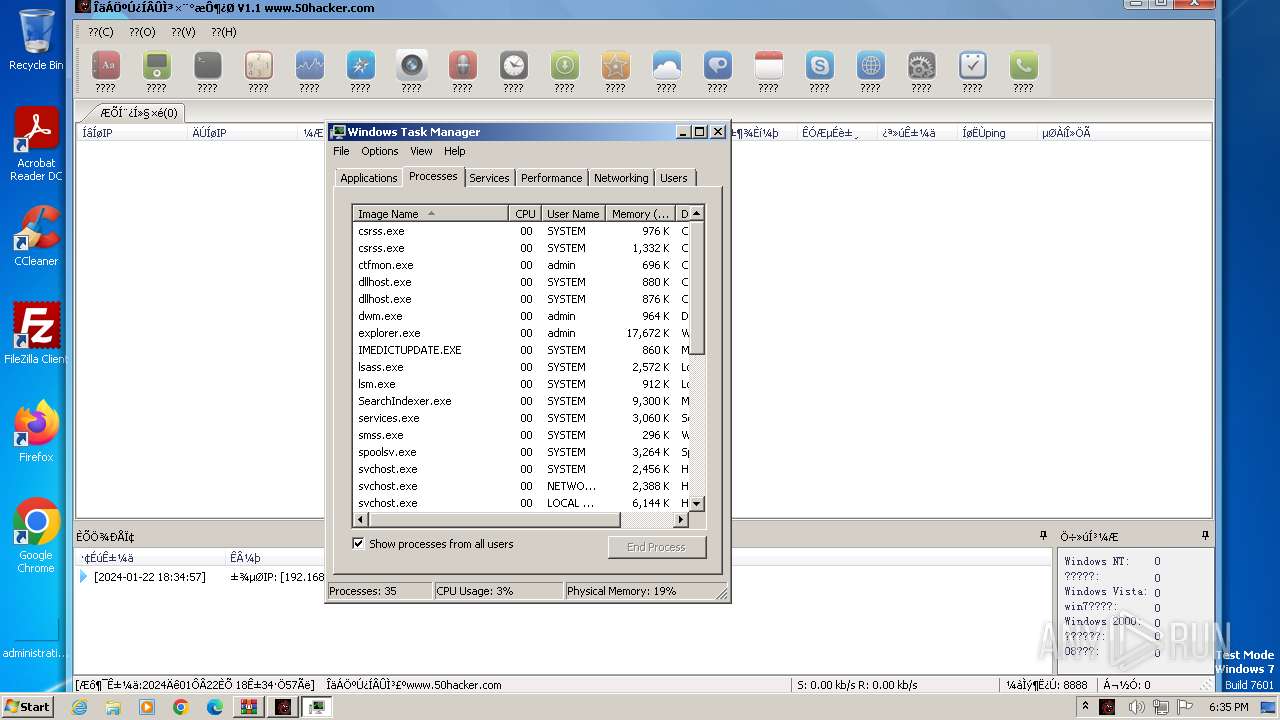Click the blue cloud toolbar icon
1280x720 pixels.
(x=667, y=66)
